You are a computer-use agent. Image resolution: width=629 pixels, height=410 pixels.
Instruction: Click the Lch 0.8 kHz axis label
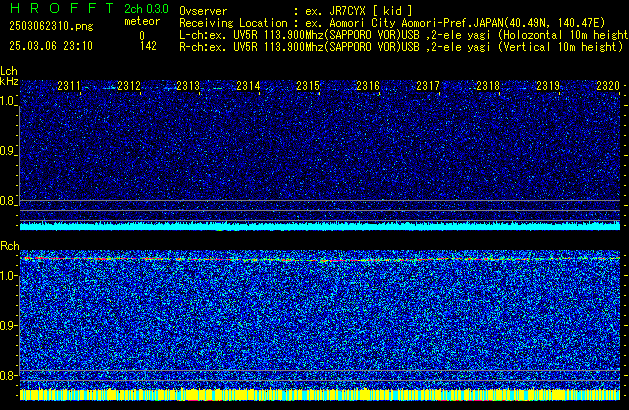[x=8, y=201]
